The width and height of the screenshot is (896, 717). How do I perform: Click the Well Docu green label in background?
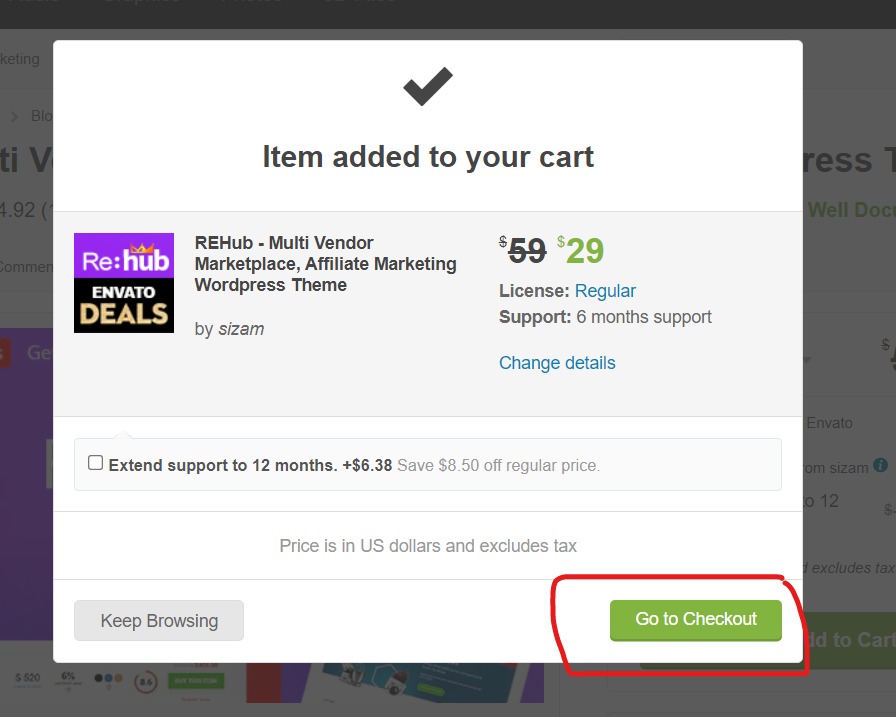(851, 210)
